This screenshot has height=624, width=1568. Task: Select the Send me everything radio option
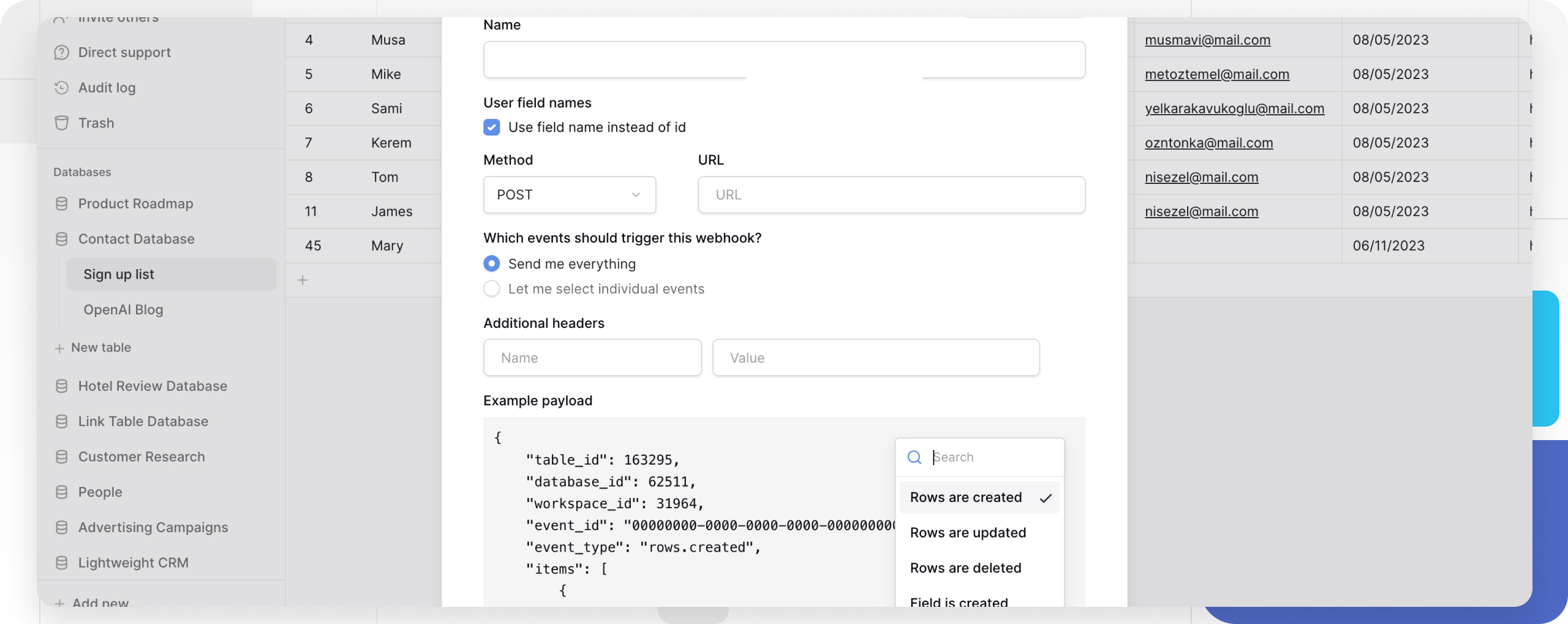491,264
